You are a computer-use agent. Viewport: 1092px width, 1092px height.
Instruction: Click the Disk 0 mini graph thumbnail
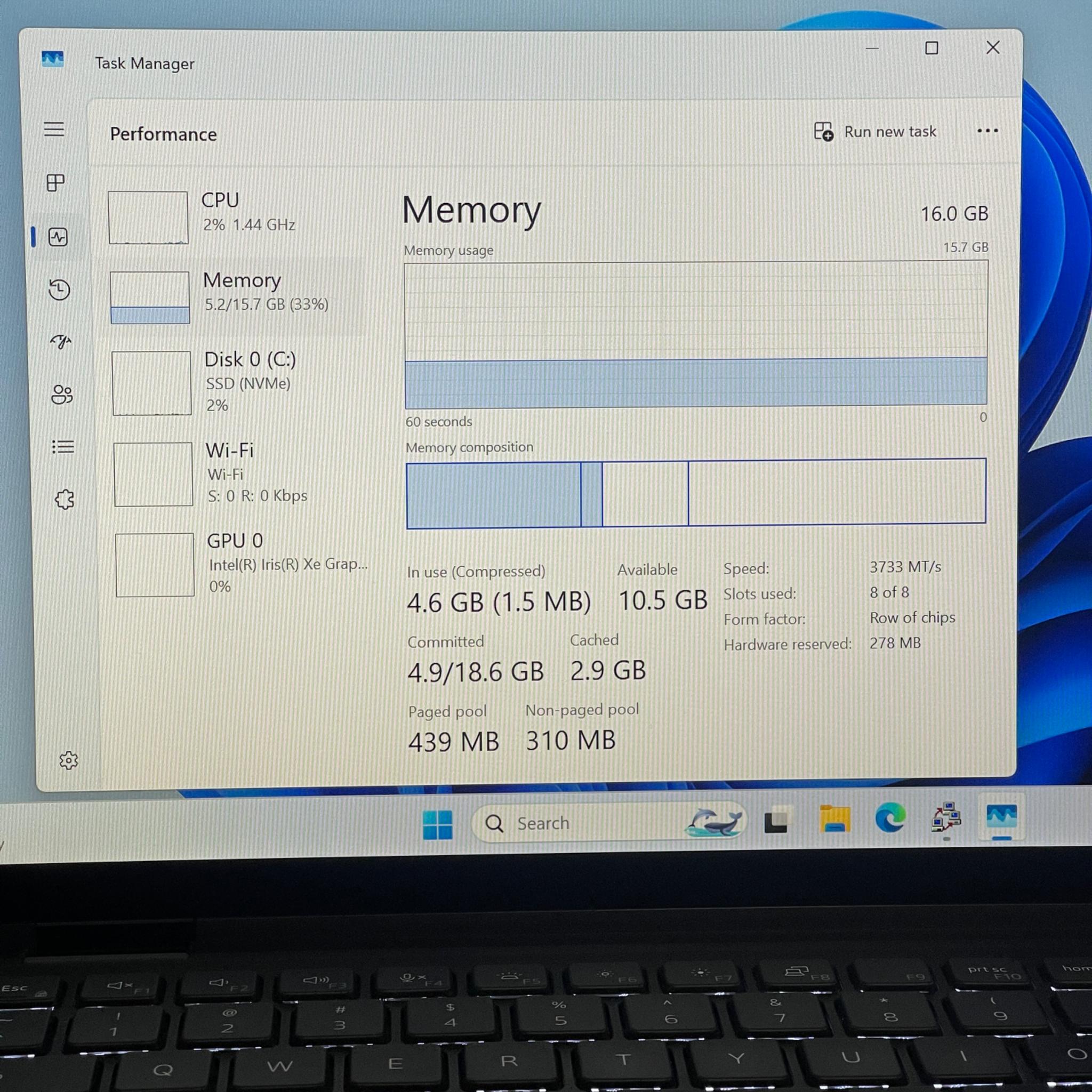(151, 383)
